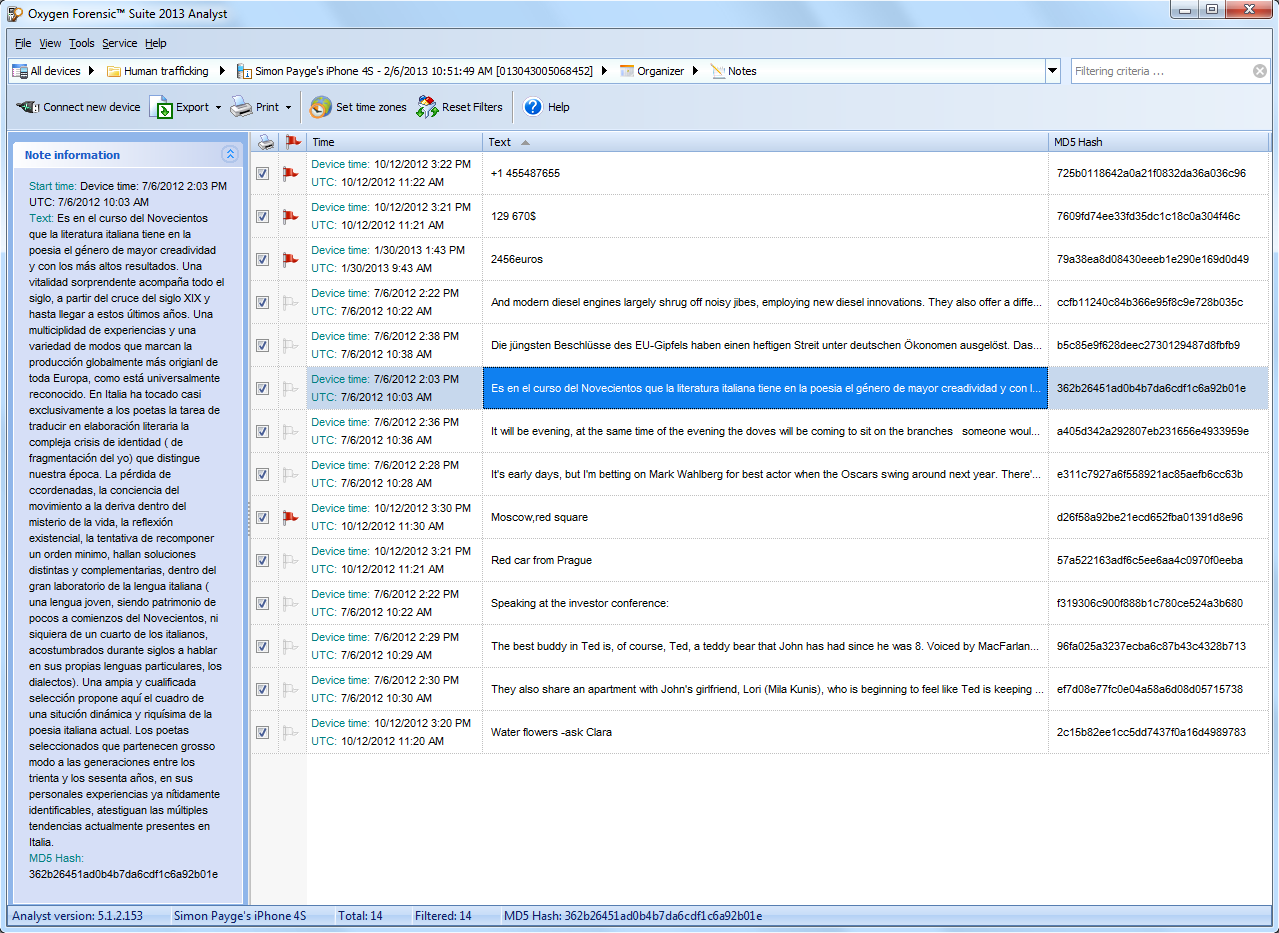Open the Print dropdown arrow
1279x933 pixels.
(288, 108)
